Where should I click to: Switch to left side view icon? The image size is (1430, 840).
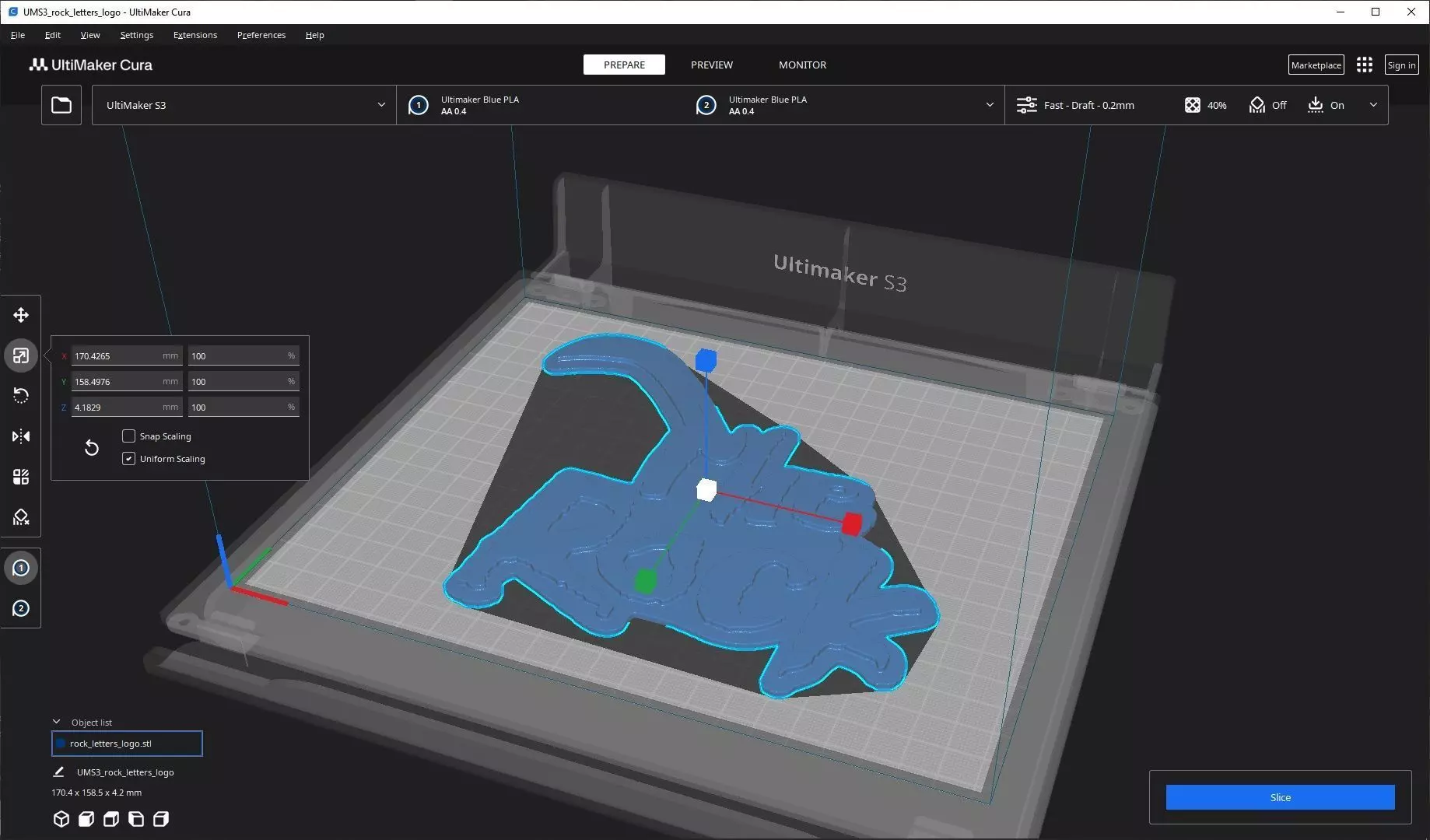point(136,819)
